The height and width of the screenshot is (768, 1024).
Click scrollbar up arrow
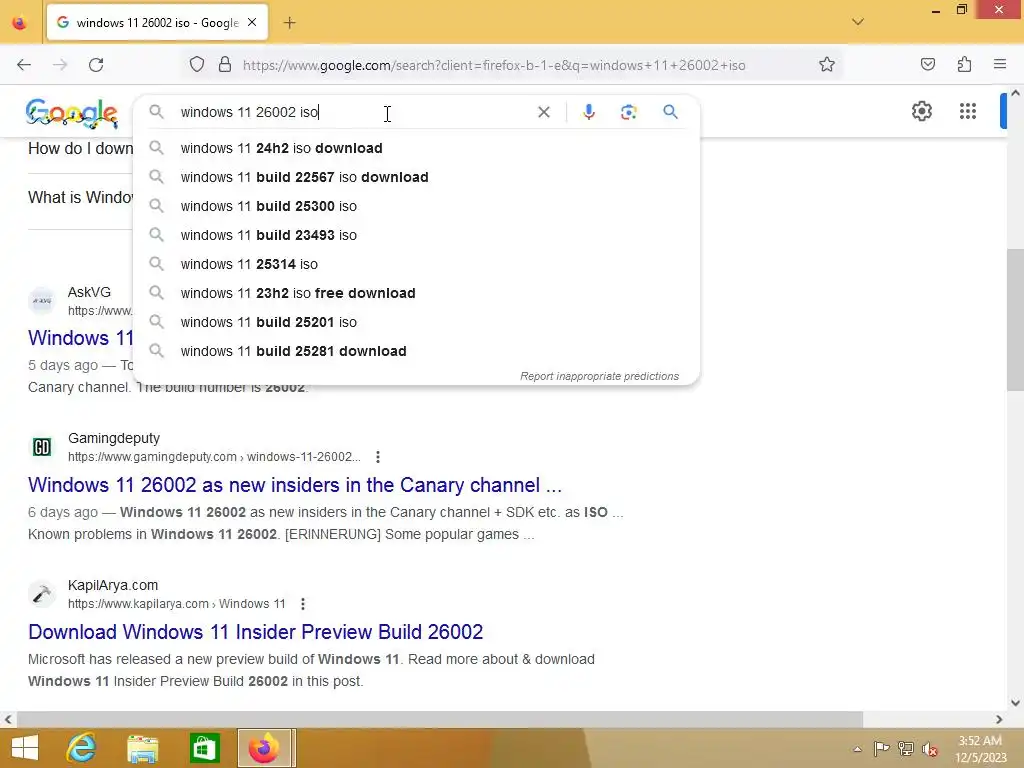(x=1015, y=93)
